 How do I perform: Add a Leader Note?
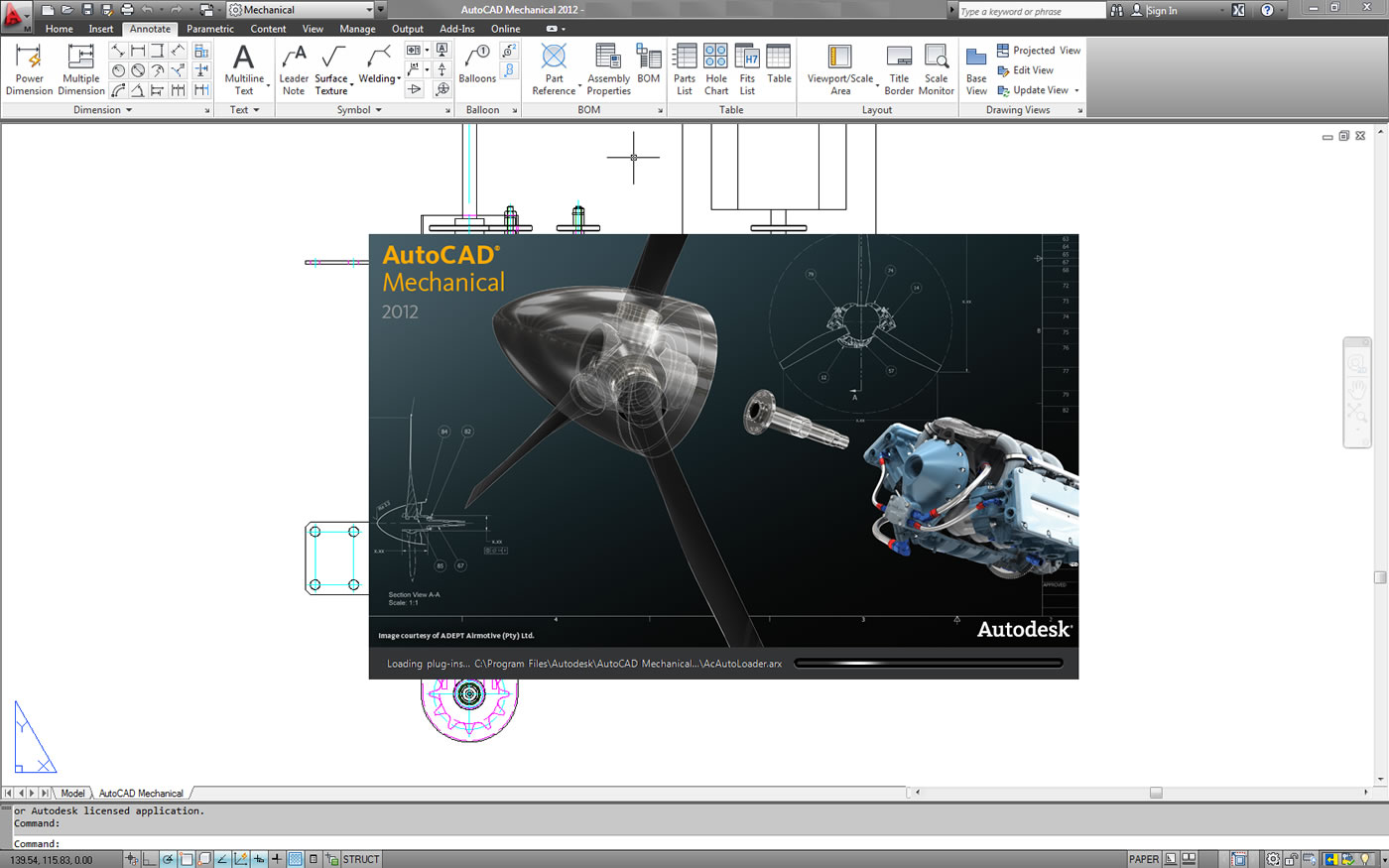pos(294,69)
